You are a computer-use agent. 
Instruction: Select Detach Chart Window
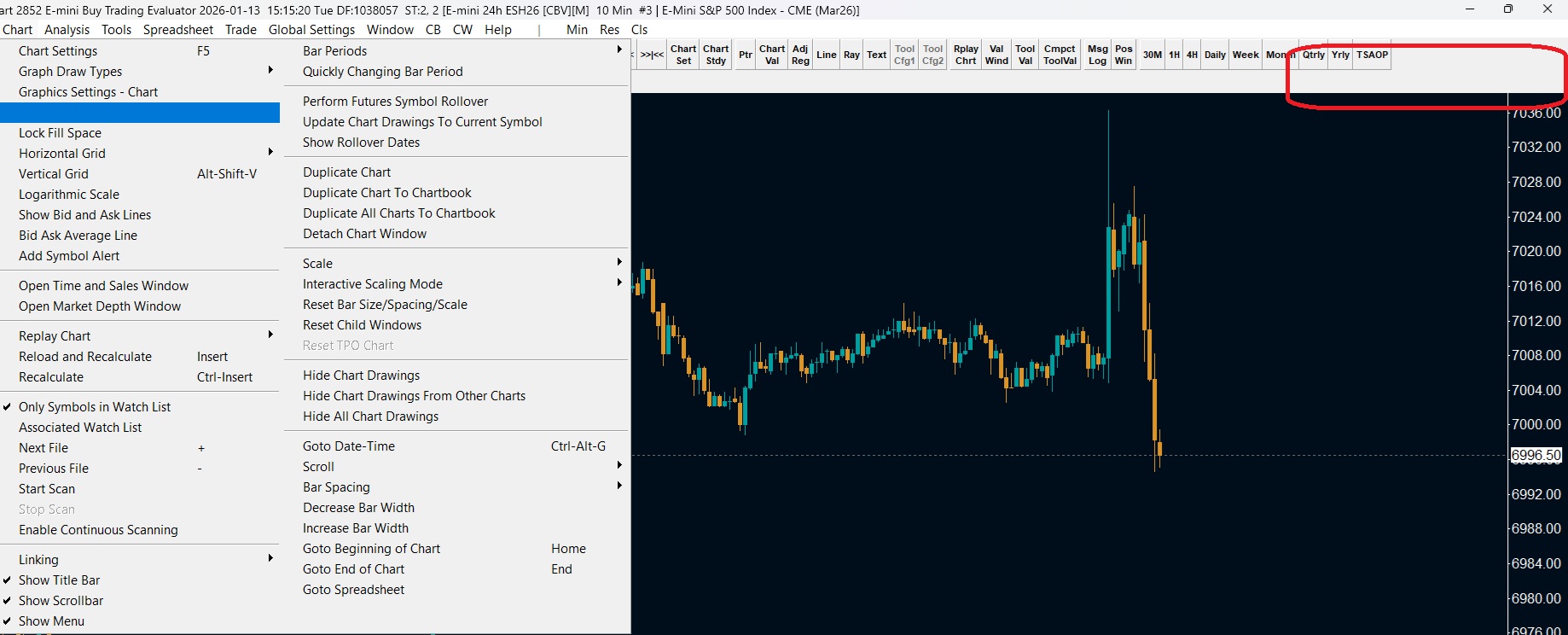tap(456, 234)
